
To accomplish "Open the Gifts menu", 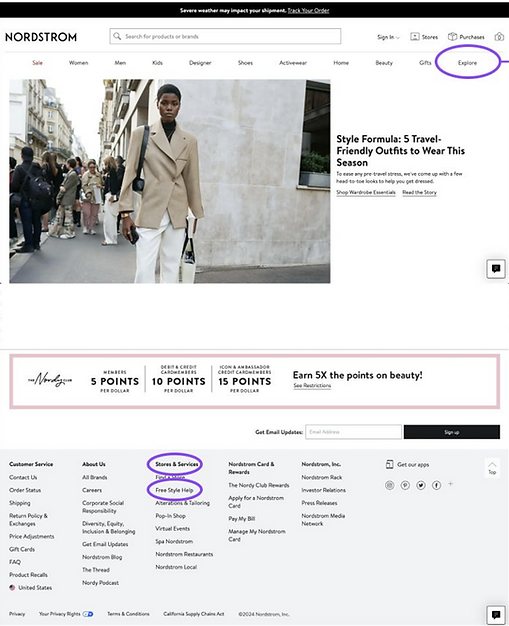I will pyautogui.click(x=425, y=63).
